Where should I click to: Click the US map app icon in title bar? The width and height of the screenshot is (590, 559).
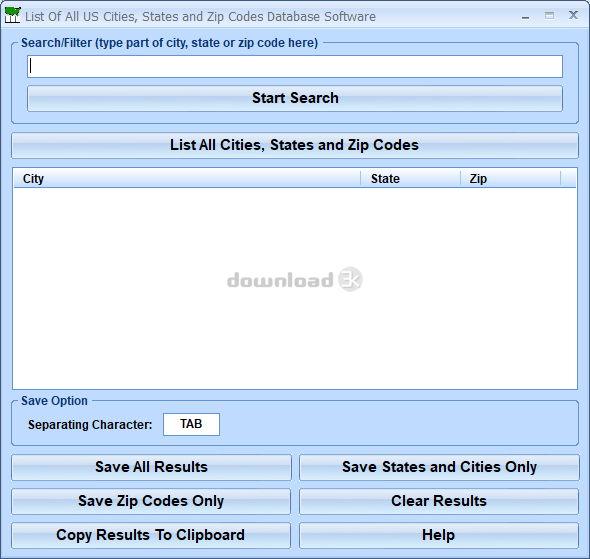(12, 16)
